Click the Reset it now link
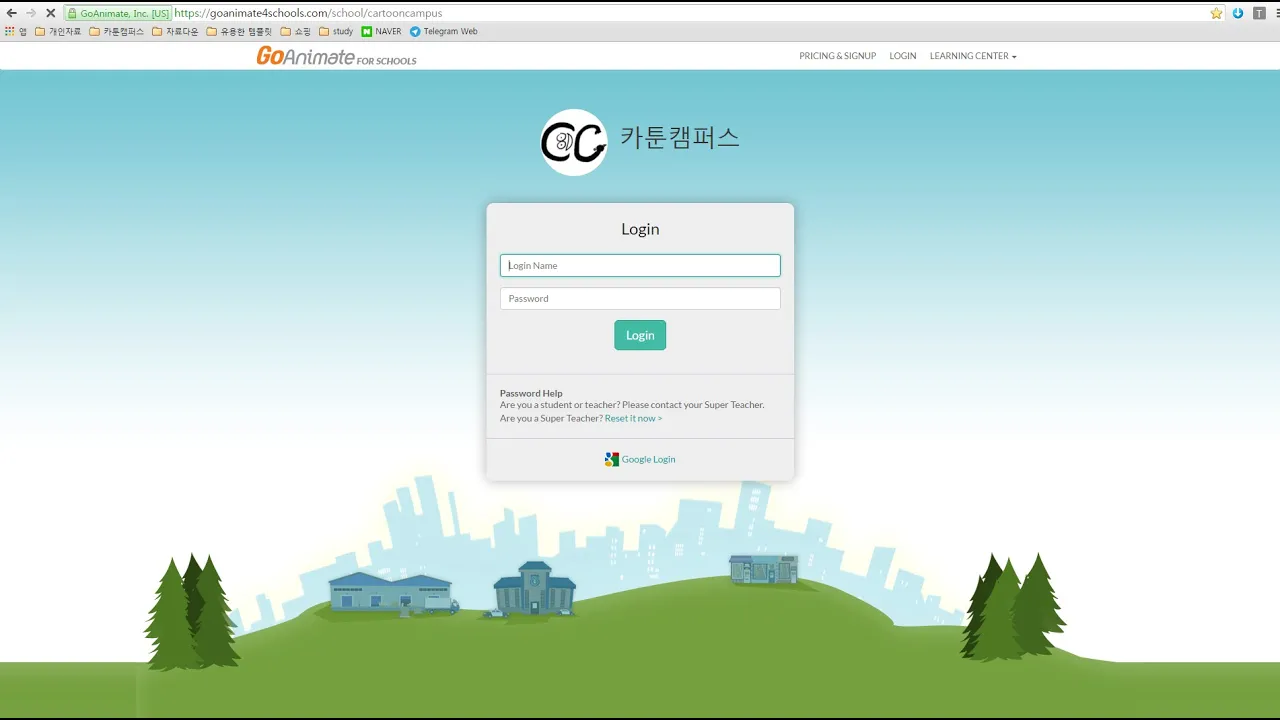 [633, 418]
